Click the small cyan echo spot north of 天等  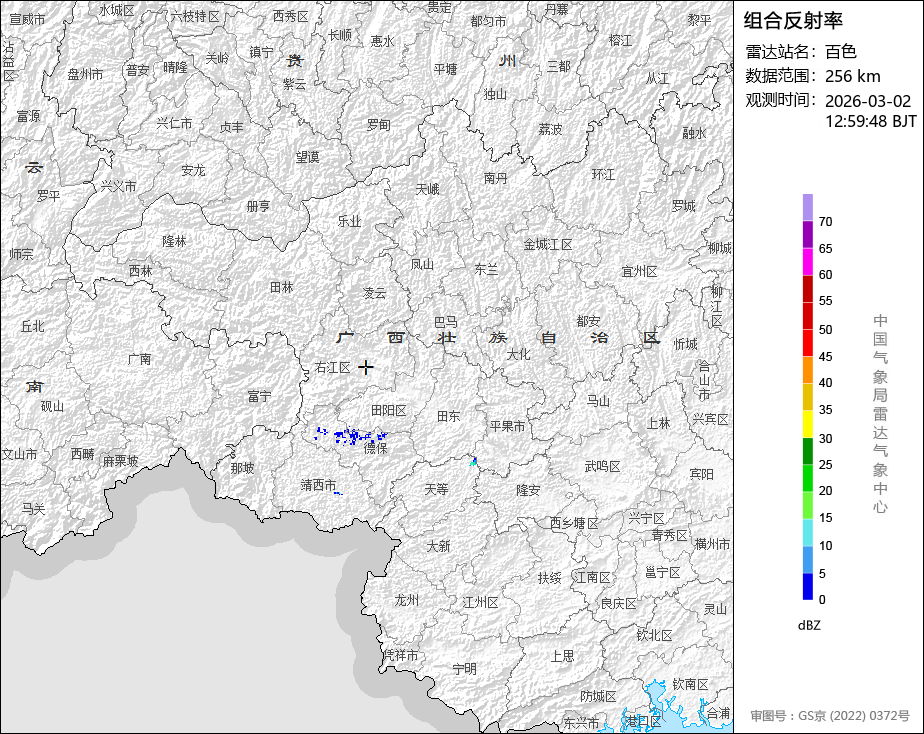[474, 461]
